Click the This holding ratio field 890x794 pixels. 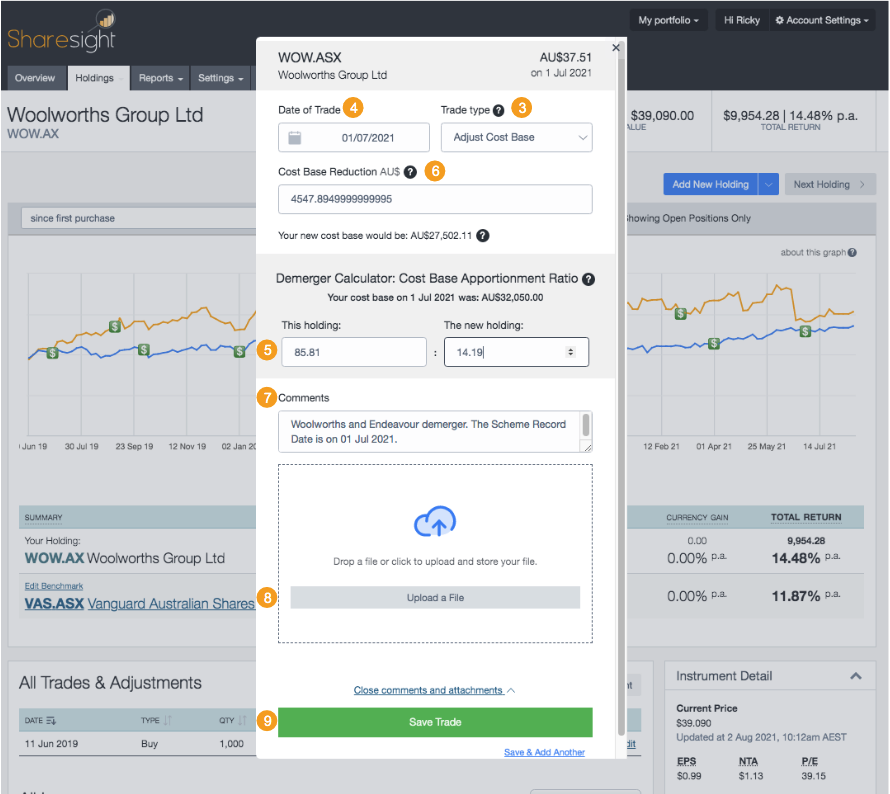pos(354,352)
